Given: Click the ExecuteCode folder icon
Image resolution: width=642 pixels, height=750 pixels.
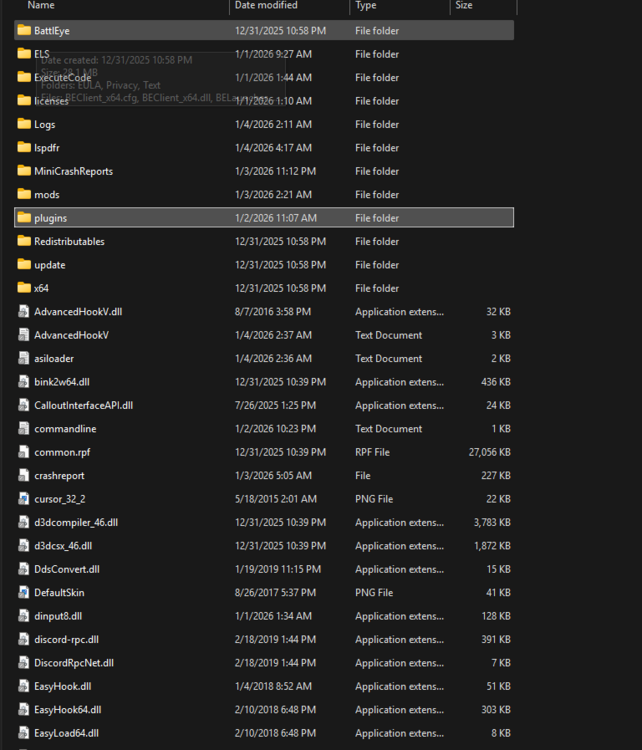Looking at the screenshot, I should pyautogui.click(x=24, y=77).
